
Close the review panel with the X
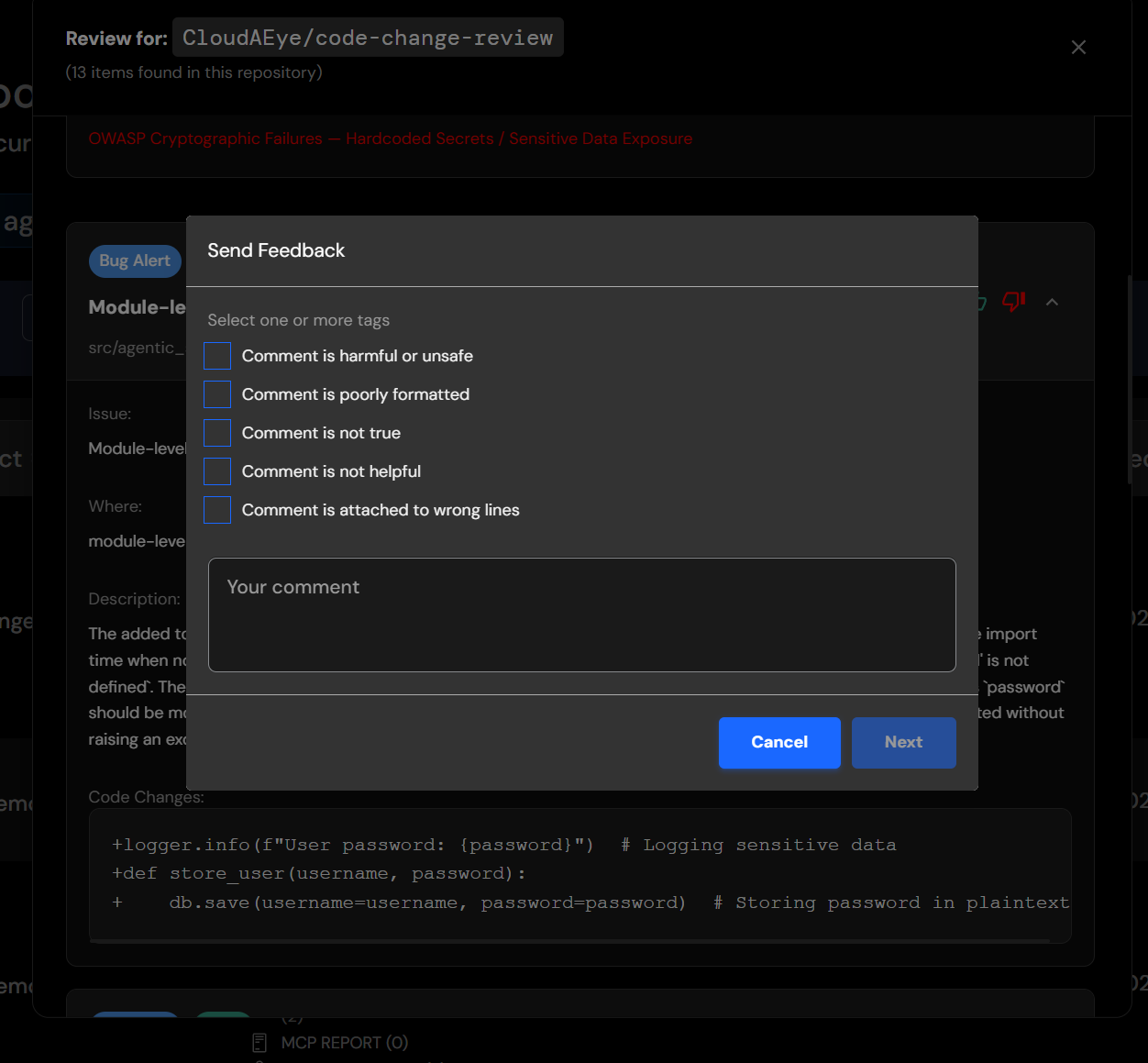(1078, 47)
